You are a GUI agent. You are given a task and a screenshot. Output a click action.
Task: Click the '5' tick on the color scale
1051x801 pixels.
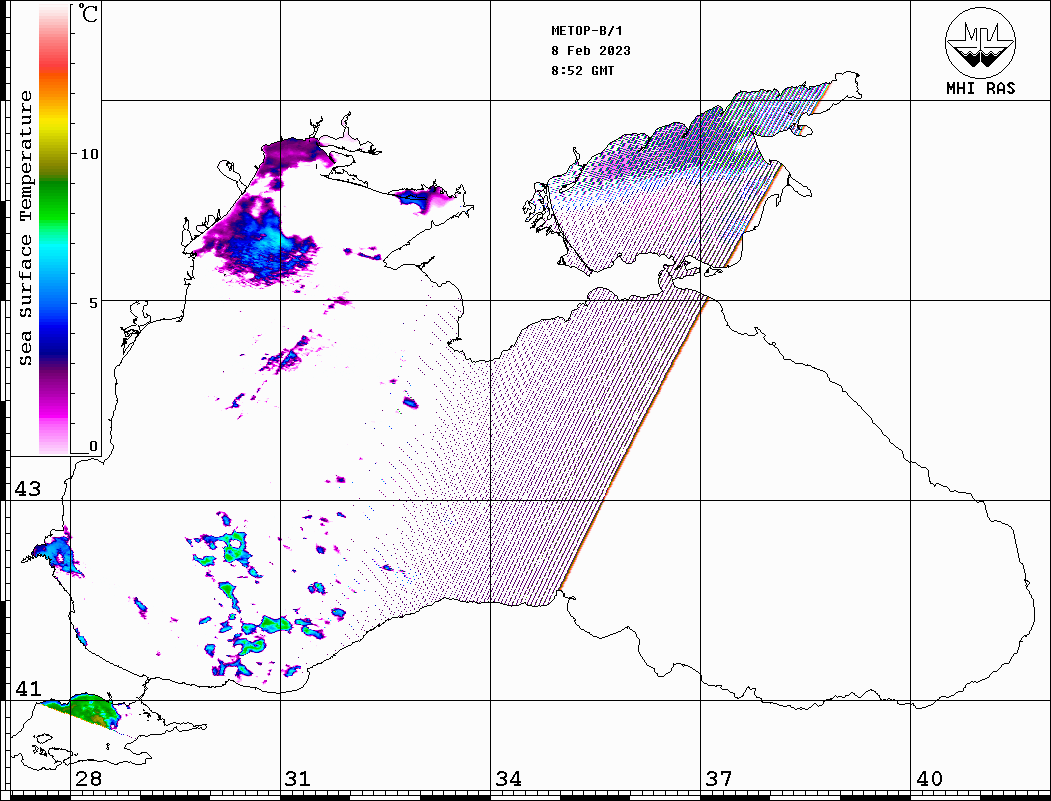(x=94, y=303)
